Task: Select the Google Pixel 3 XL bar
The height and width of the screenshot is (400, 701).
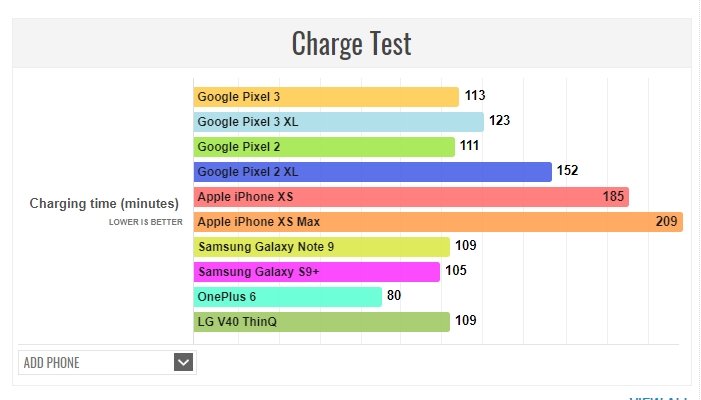Action: (338, 122)
